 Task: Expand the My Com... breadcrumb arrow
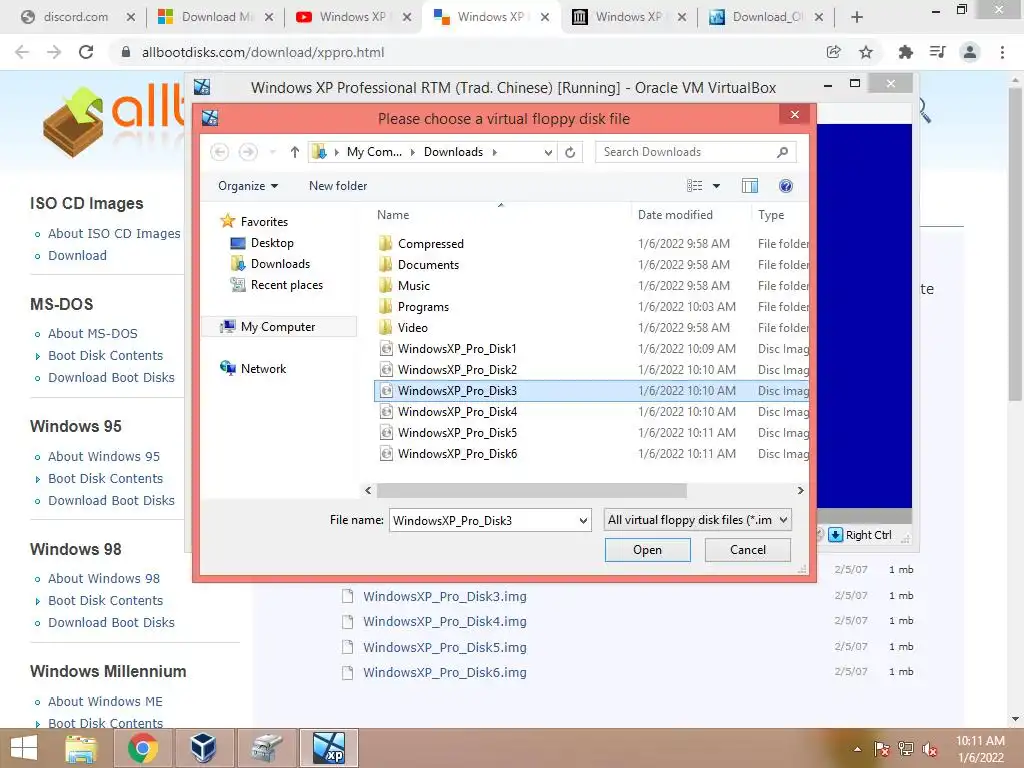coord(413,152)
